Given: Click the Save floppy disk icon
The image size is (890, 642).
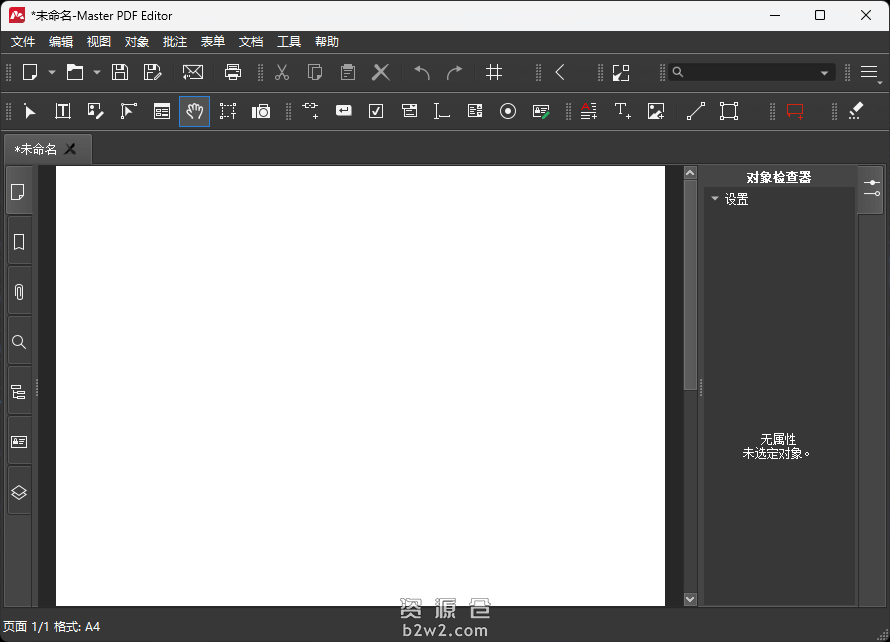Looking at the screenshot, I should (120, 72).
